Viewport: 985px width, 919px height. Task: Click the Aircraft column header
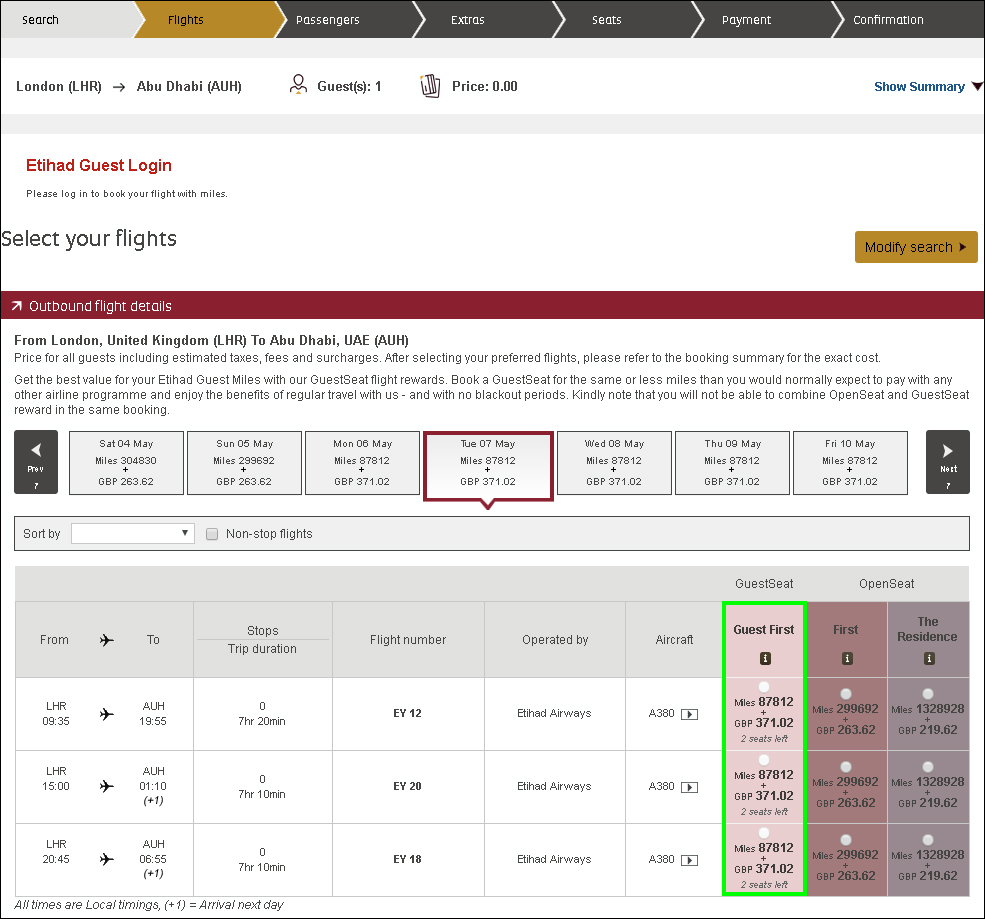pyautogui.click(x=675, y=640)
